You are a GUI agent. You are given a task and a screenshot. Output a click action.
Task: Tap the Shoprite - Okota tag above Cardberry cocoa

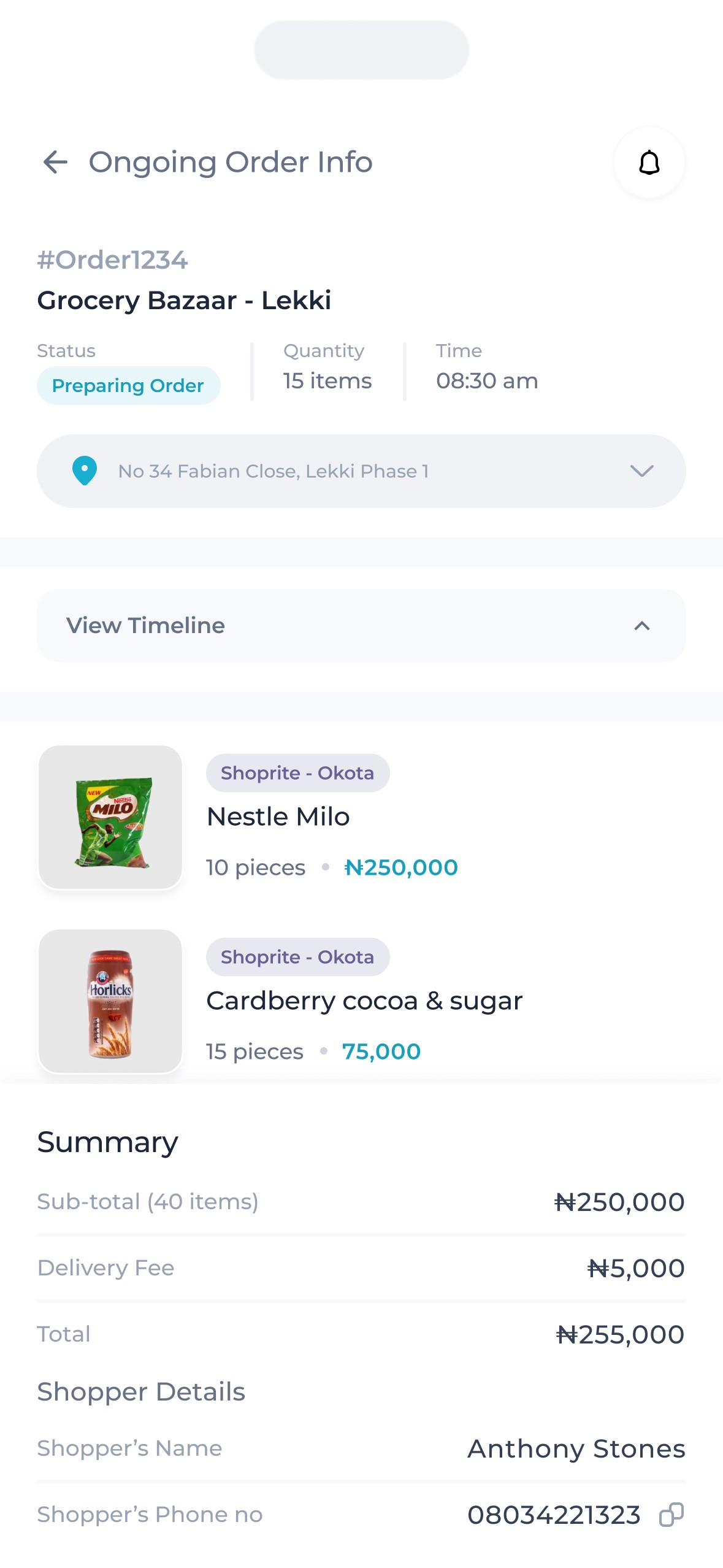tap(297, 957)
